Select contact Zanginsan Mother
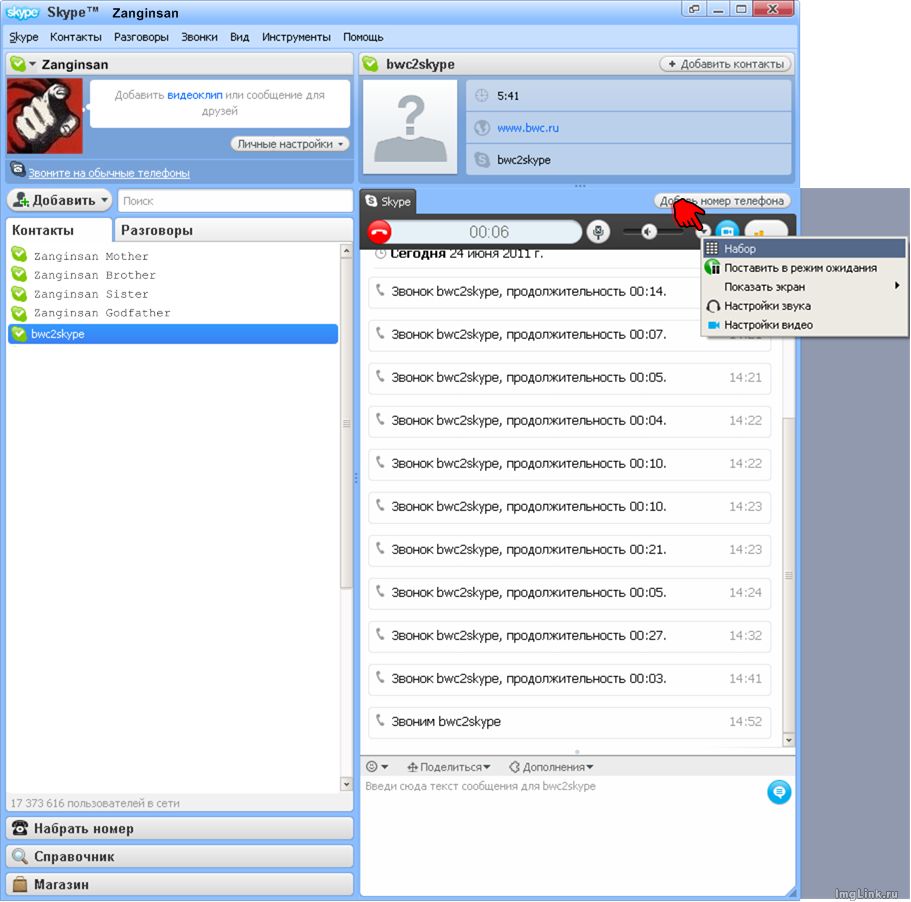 coord(173,256)
